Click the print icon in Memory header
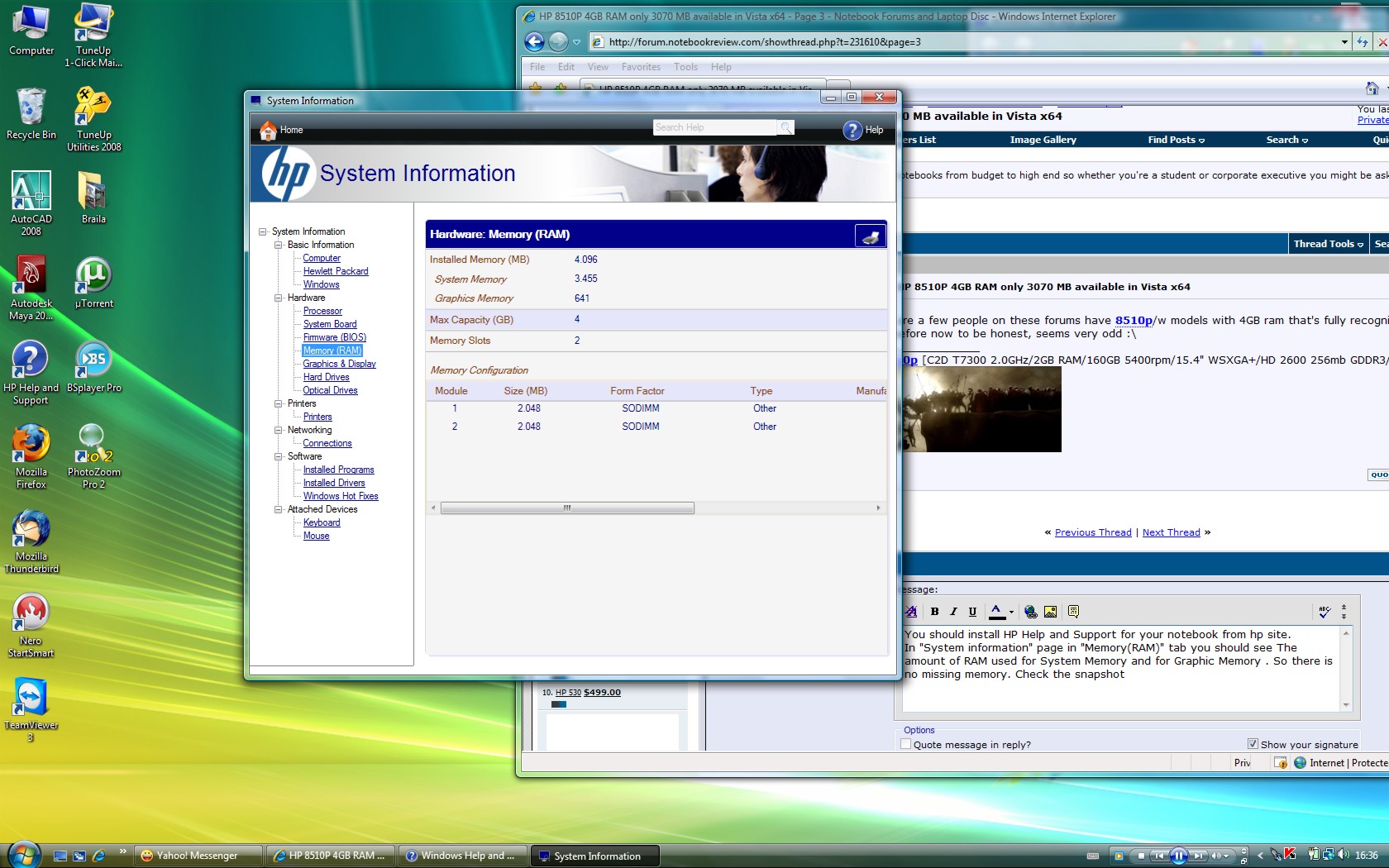 (871, 236)
